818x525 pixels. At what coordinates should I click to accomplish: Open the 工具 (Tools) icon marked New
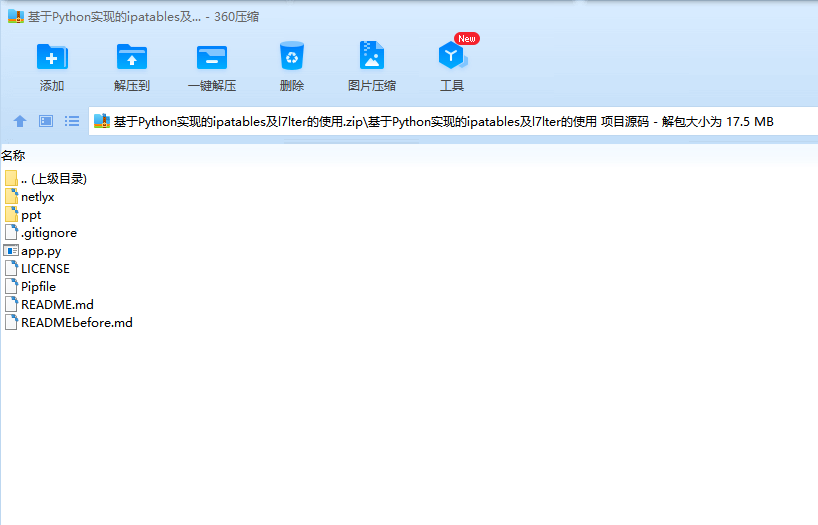453,55
